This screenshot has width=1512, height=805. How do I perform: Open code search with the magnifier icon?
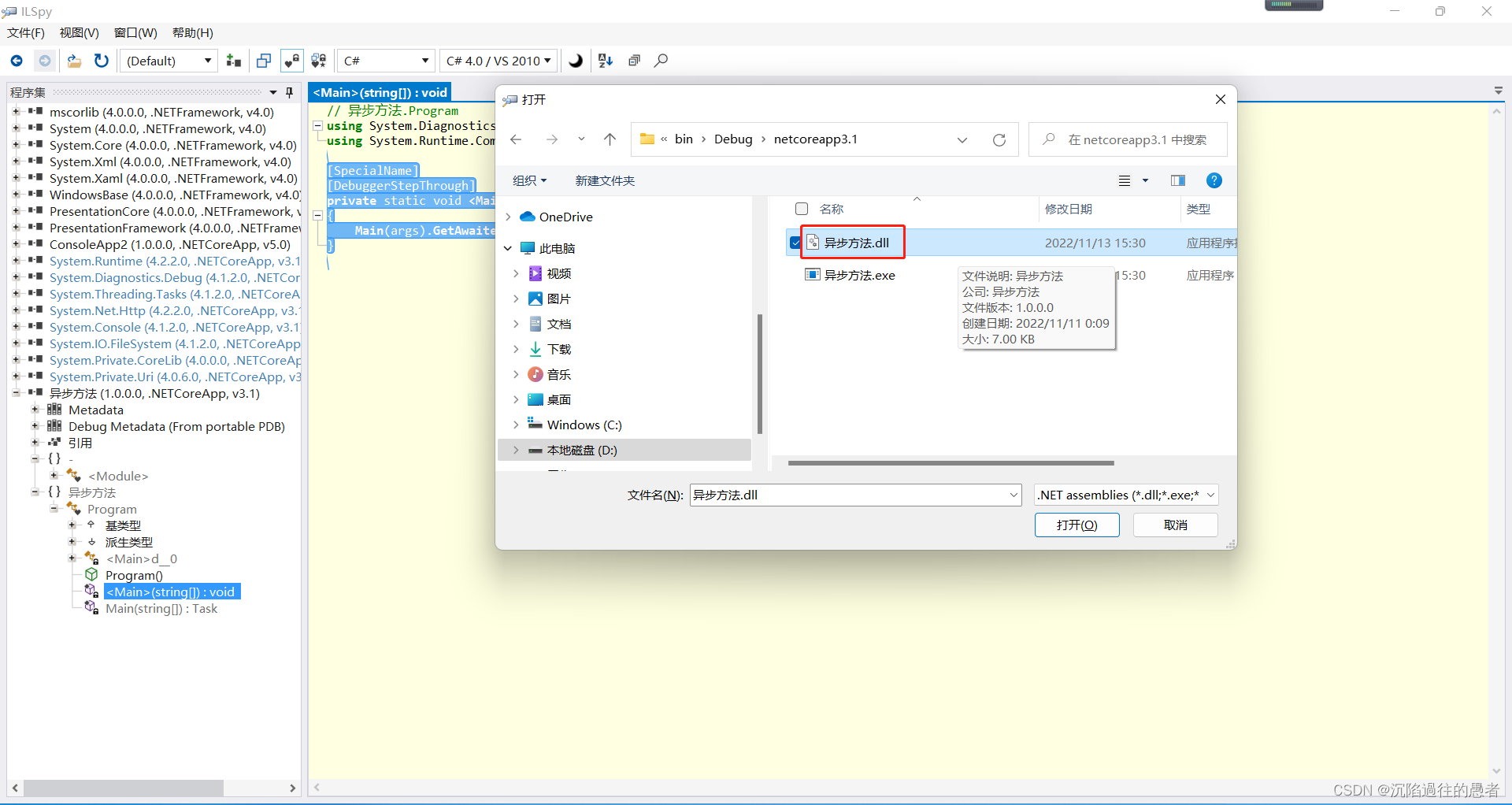point(661,61)
